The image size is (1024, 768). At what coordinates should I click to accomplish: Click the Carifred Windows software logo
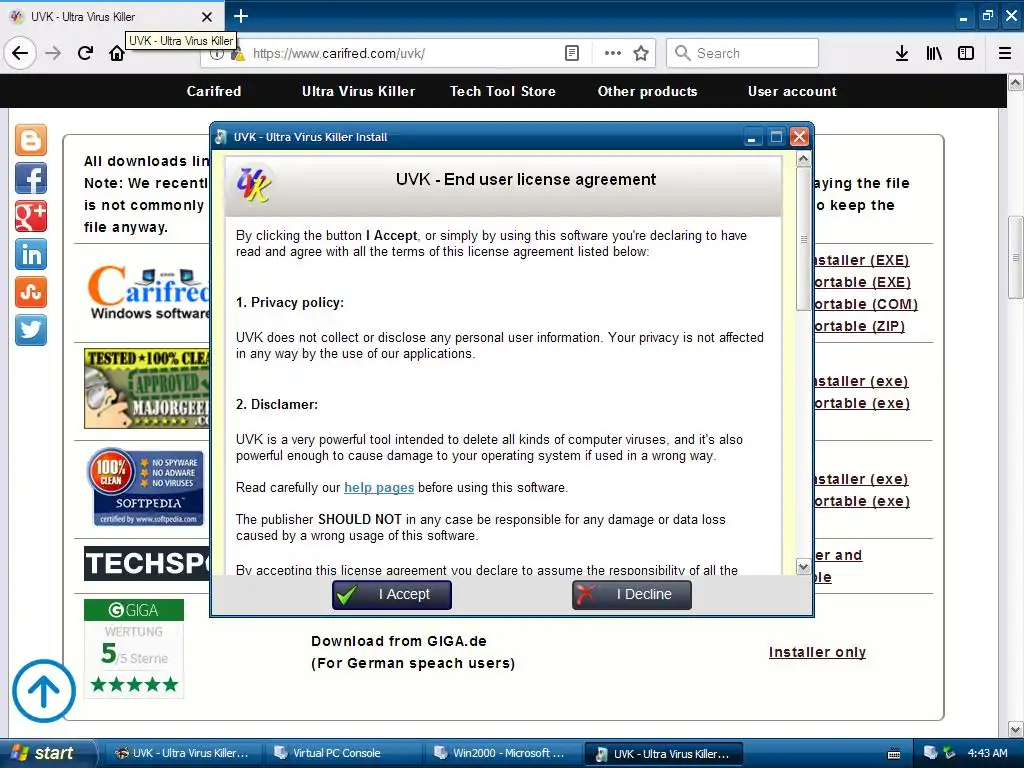148,293
